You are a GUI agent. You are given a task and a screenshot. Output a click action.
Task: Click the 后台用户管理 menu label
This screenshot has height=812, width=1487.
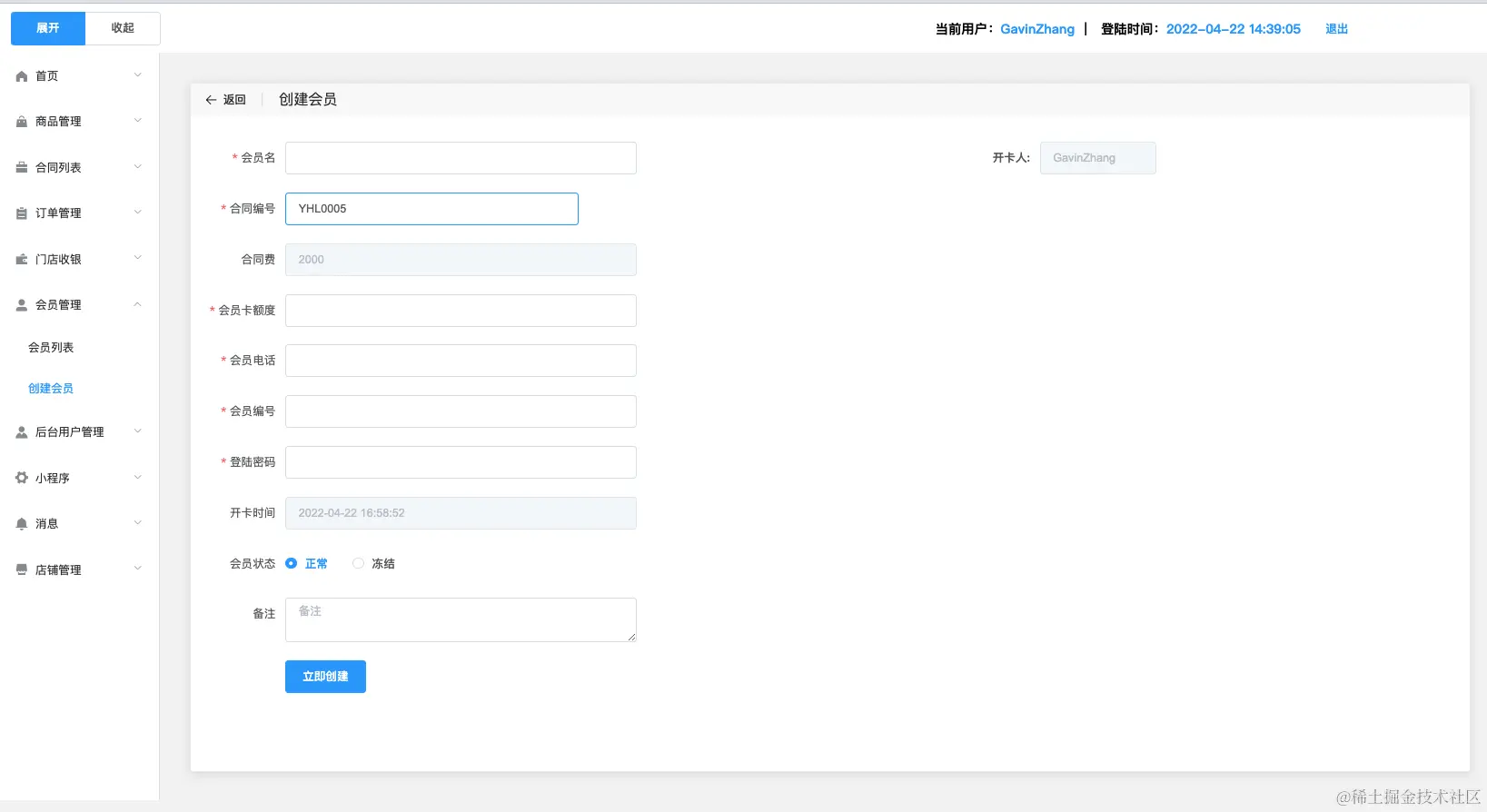(x=70, y=432)
